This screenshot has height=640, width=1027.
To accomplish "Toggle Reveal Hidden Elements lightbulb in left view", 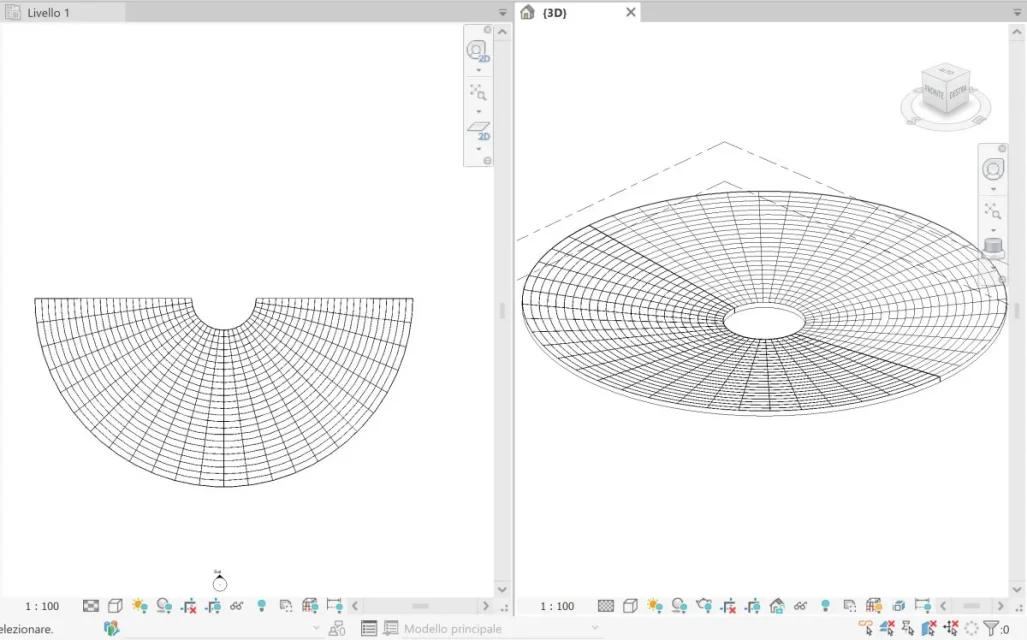I will click(x=262, y=606).
